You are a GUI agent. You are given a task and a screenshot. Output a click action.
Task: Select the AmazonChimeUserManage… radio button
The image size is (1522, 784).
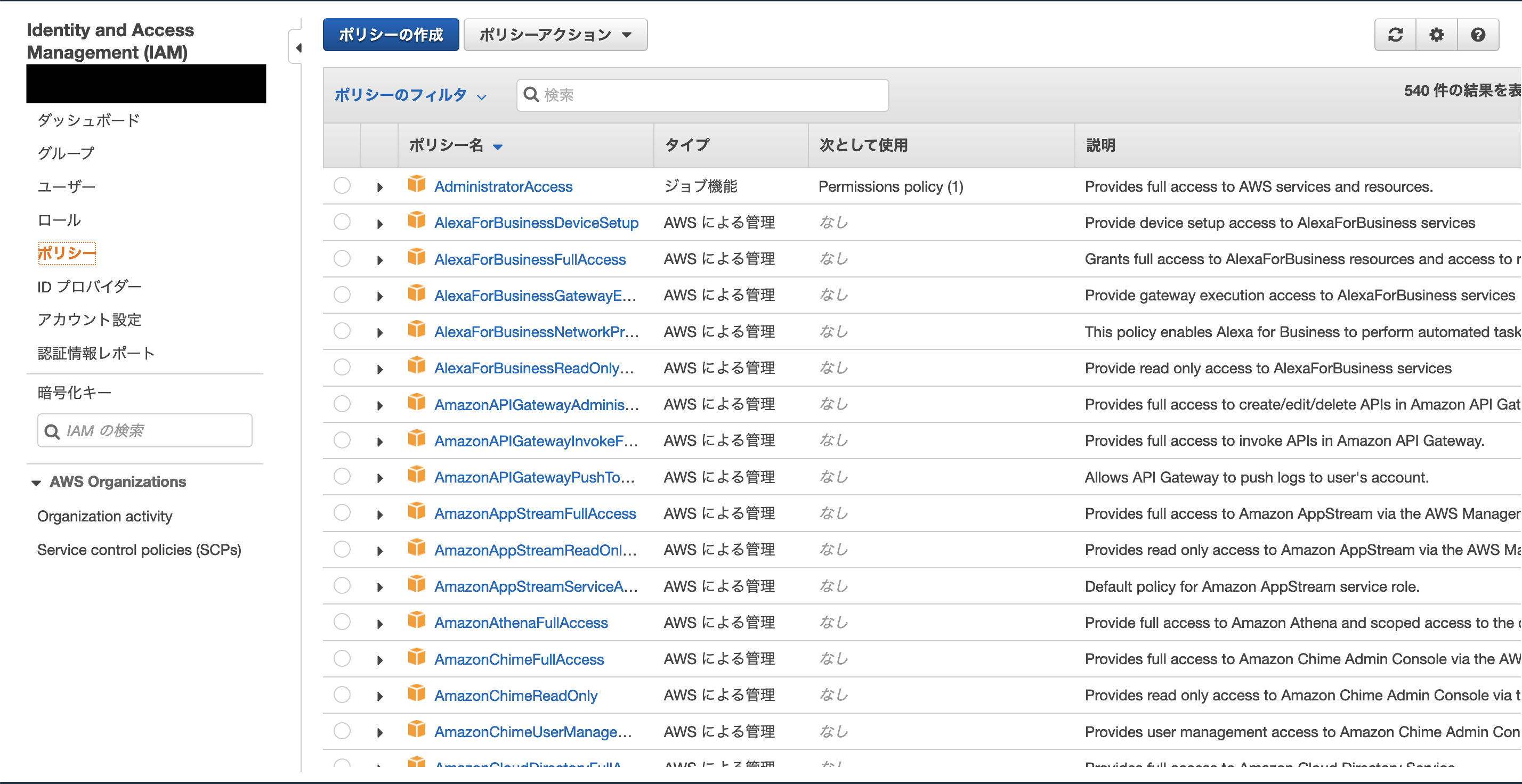point(342,731)
